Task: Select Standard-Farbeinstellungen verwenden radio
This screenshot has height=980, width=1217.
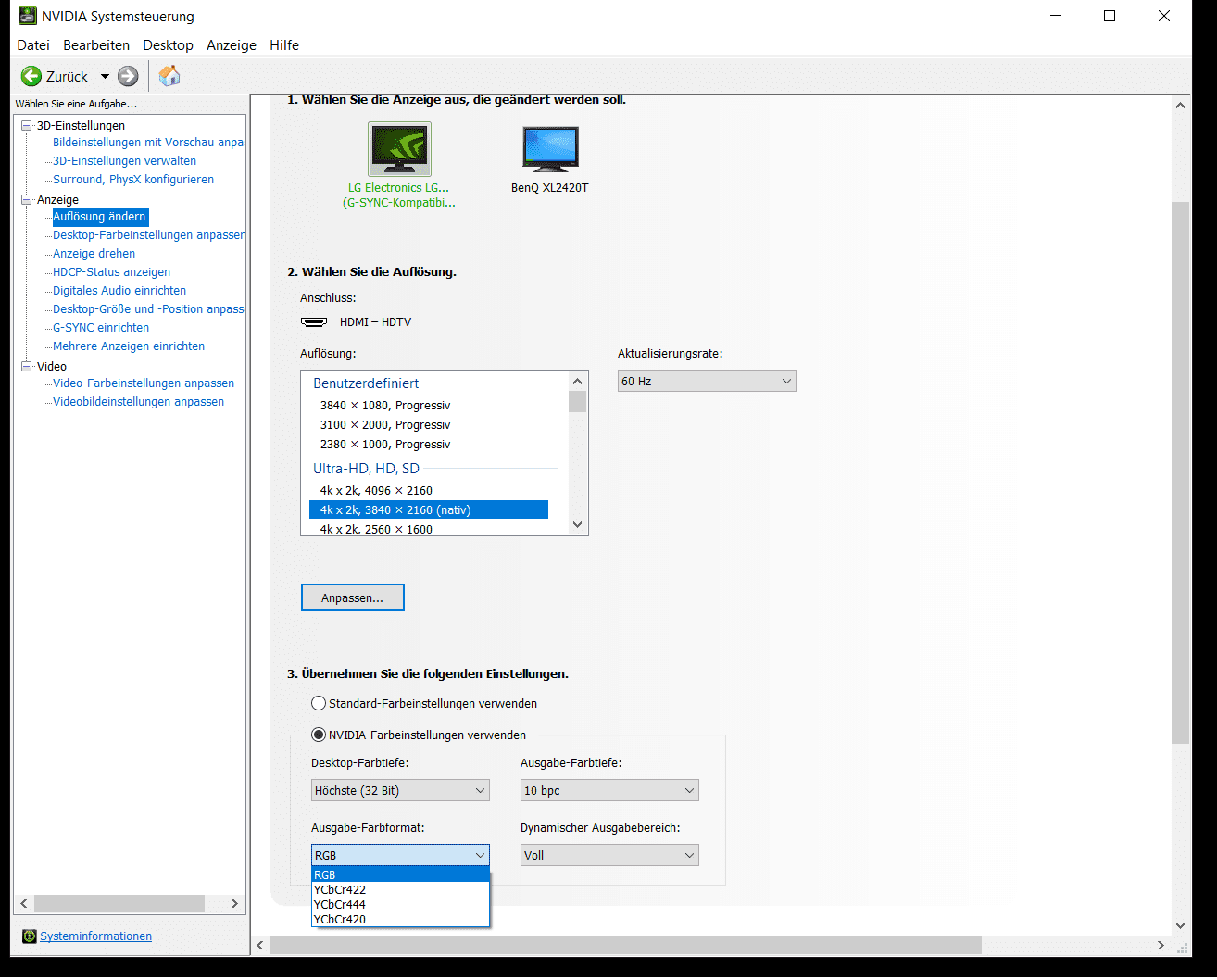Action: (319, 704)
